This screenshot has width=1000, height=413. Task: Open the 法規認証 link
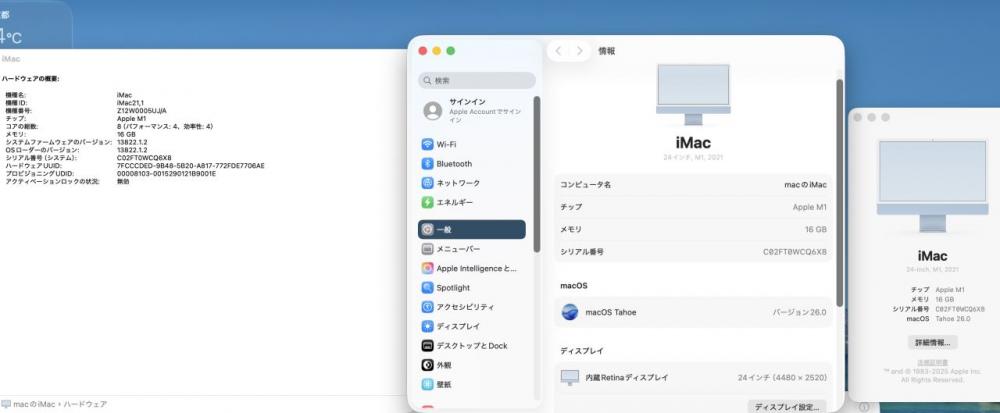click(x=932, y=362)
